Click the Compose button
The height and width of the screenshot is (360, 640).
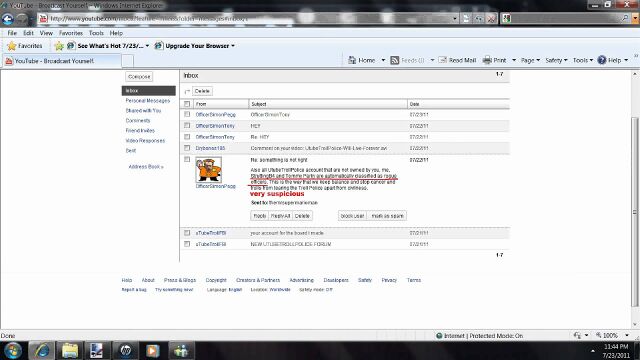point(139,77)
